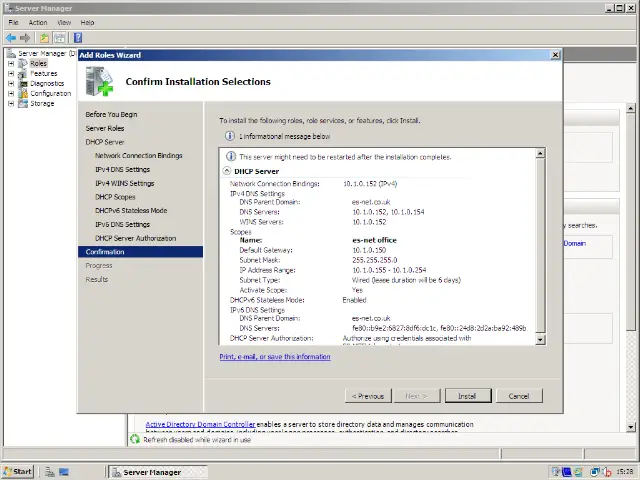
Task: Click the blue monitor tray icon
Action: pos(567,472)
